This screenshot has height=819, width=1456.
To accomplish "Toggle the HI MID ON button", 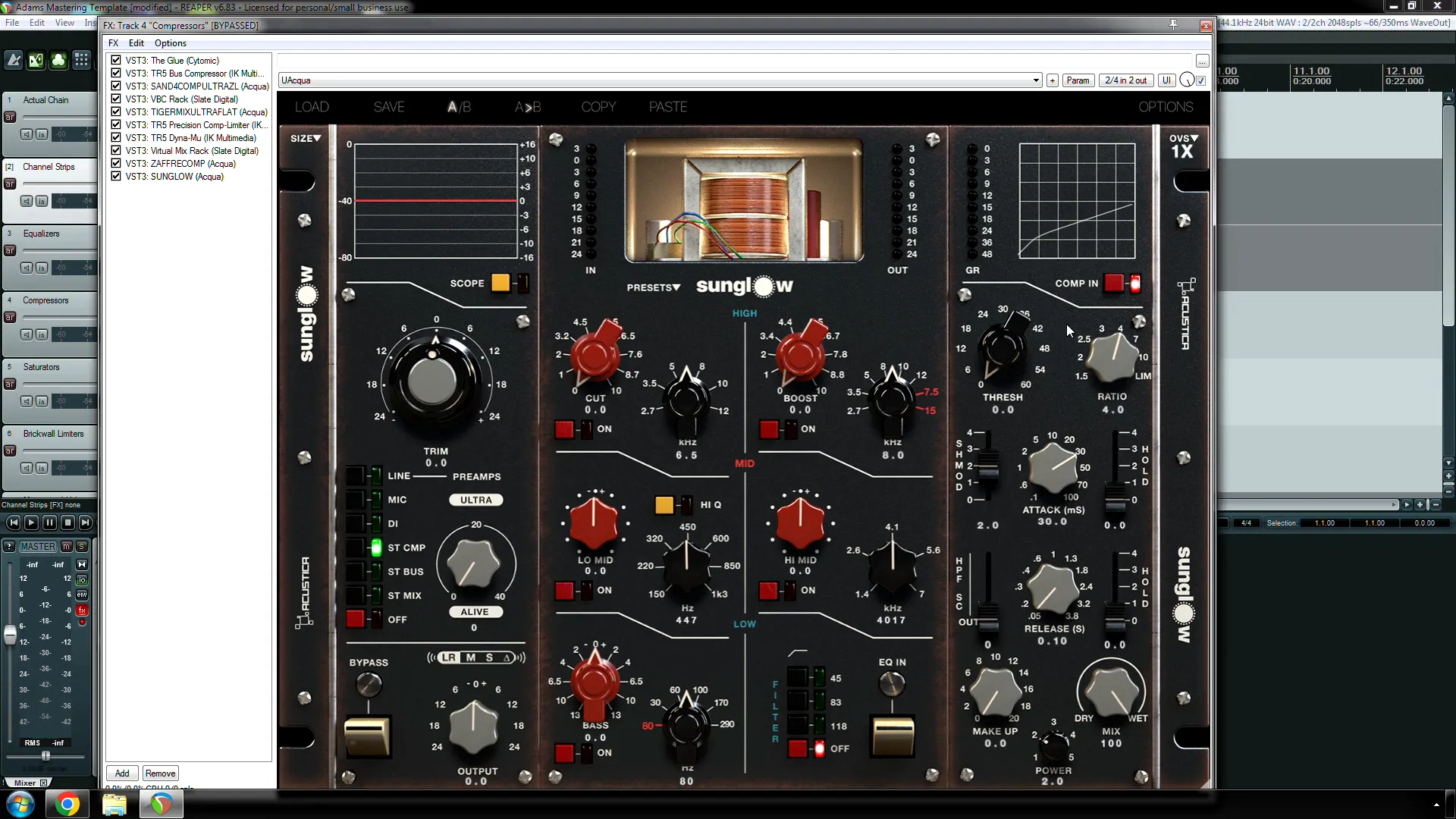I will 769,591.
